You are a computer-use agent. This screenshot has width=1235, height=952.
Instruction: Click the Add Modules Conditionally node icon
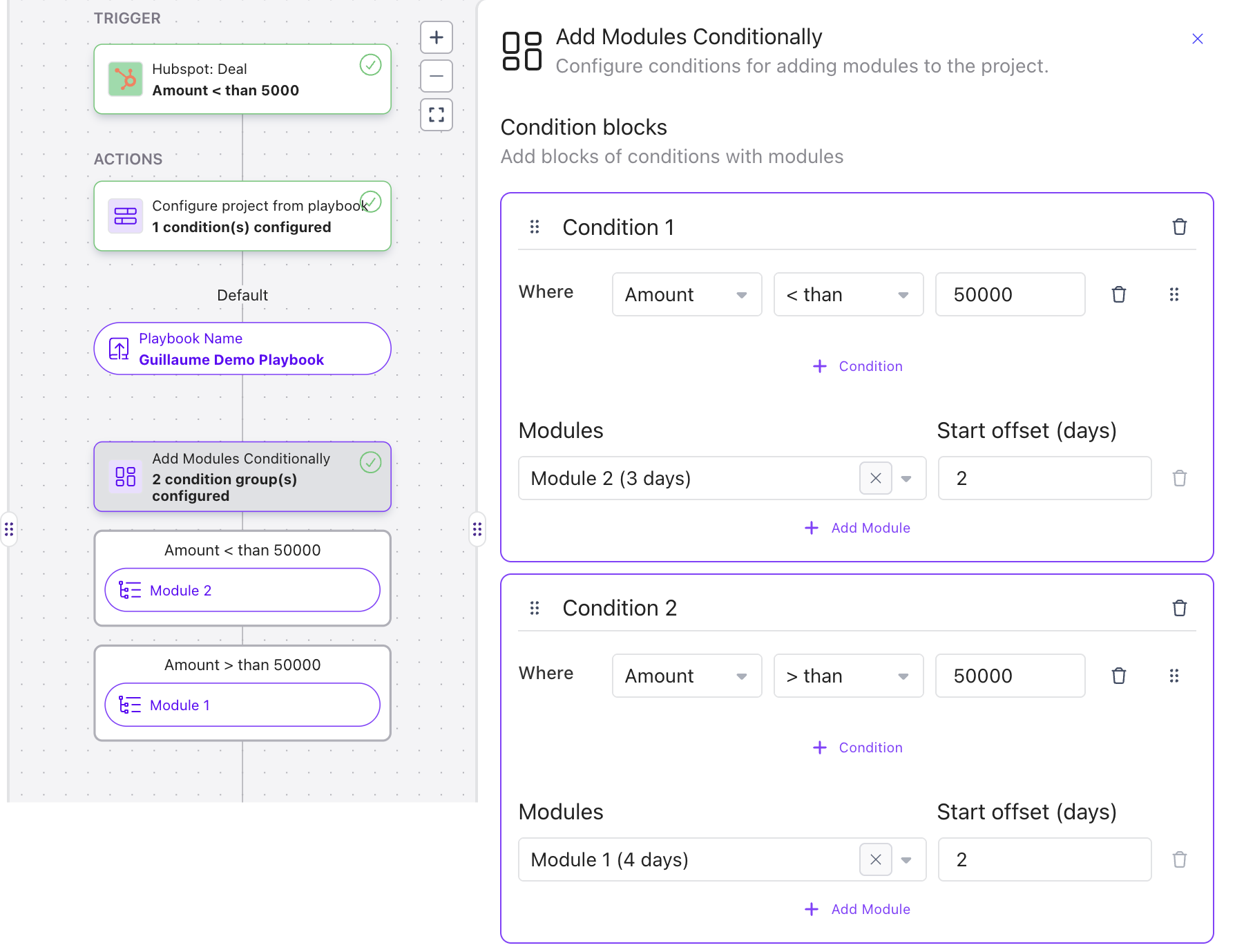(125, 477)
